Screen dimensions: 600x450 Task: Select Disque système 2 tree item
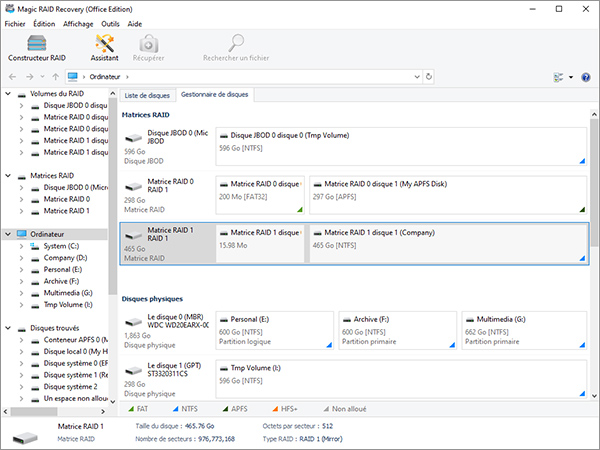tap(70, 386)
